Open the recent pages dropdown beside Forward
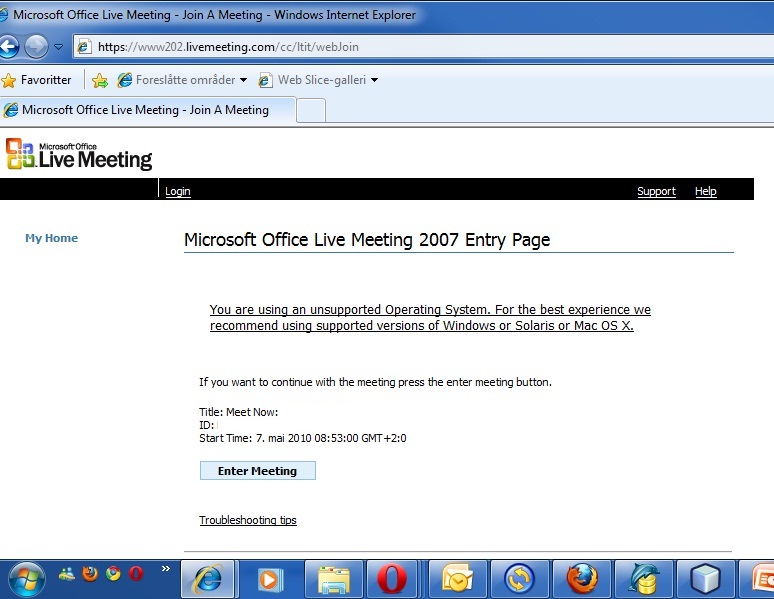This screenshot has width=774, height=599. tap(58, 47)
